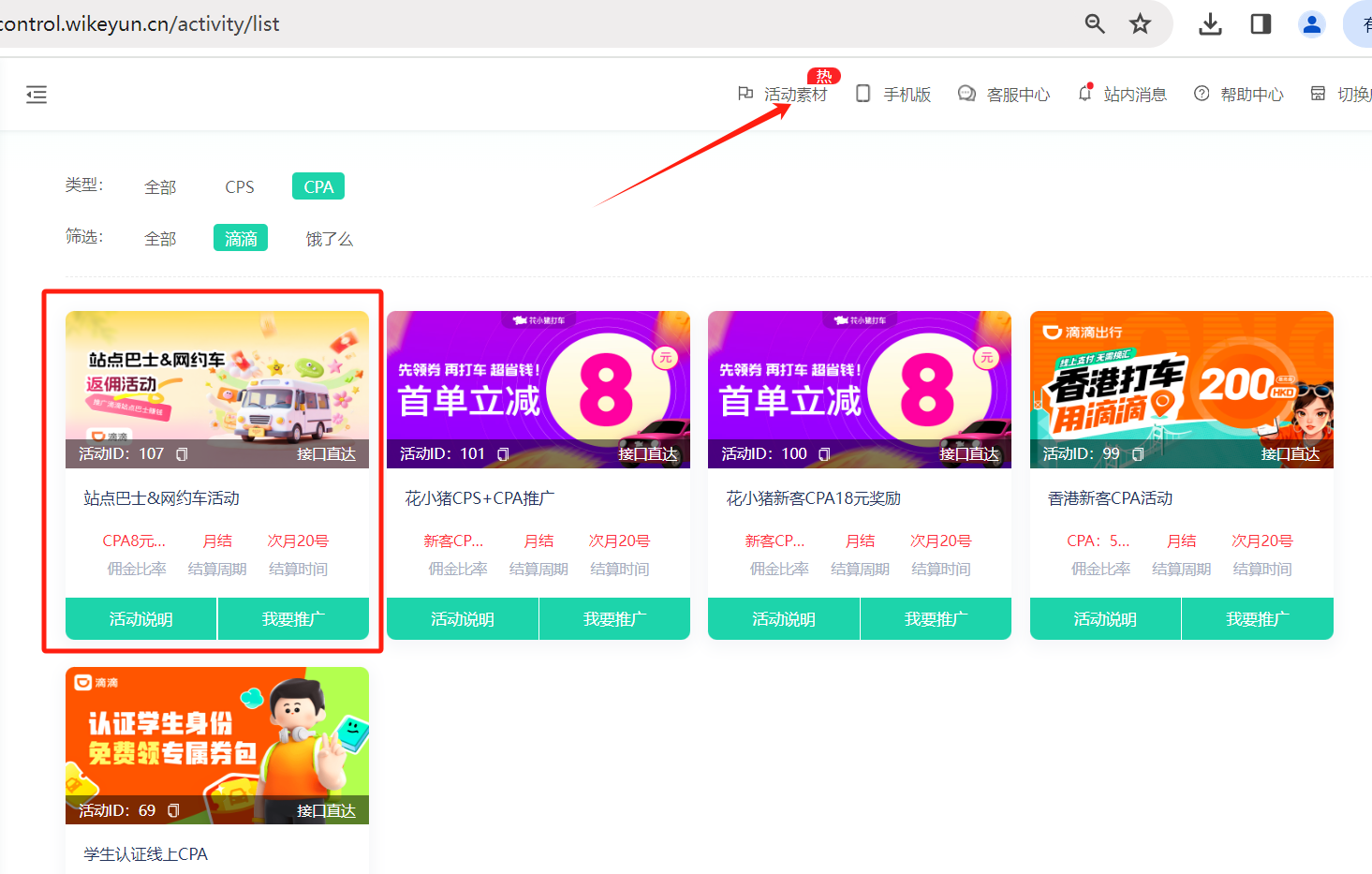The height and width of the screenshot is (874, 1372).
Task: Click commission text CPA：5...
Action: (1099, 541)
